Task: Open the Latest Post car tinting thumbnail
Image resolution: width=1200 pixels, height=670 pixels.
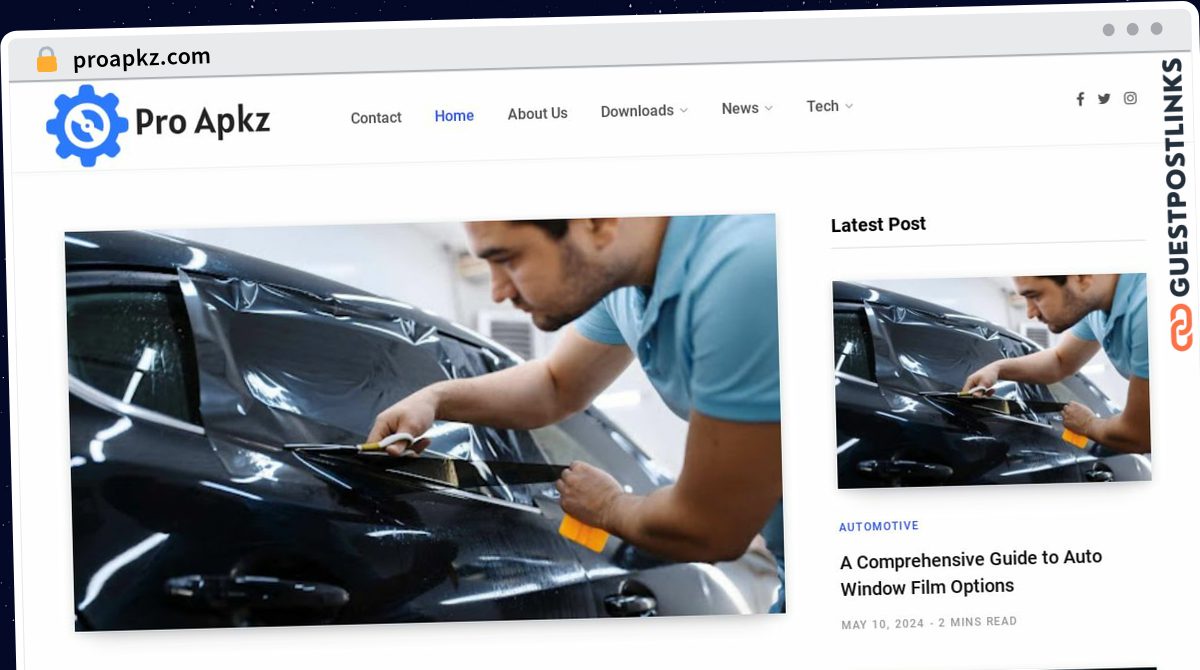Action: [x=992, y=381]
